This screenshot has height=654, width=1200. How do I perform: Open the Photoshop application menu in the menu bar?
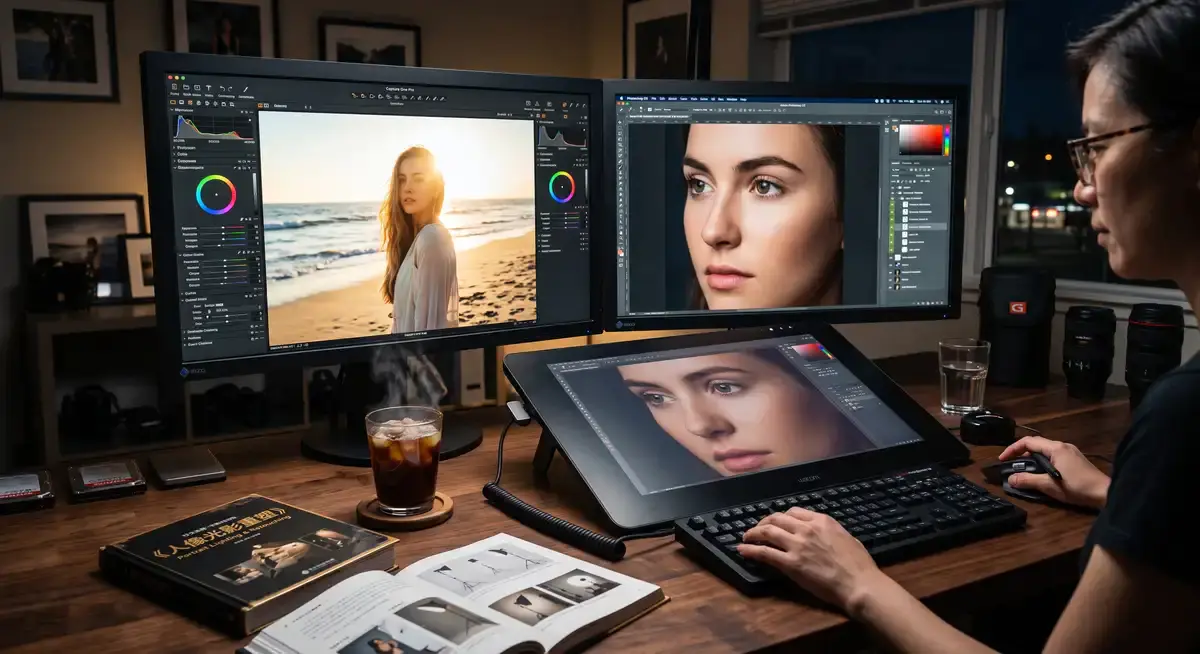[x=637, y=98]
